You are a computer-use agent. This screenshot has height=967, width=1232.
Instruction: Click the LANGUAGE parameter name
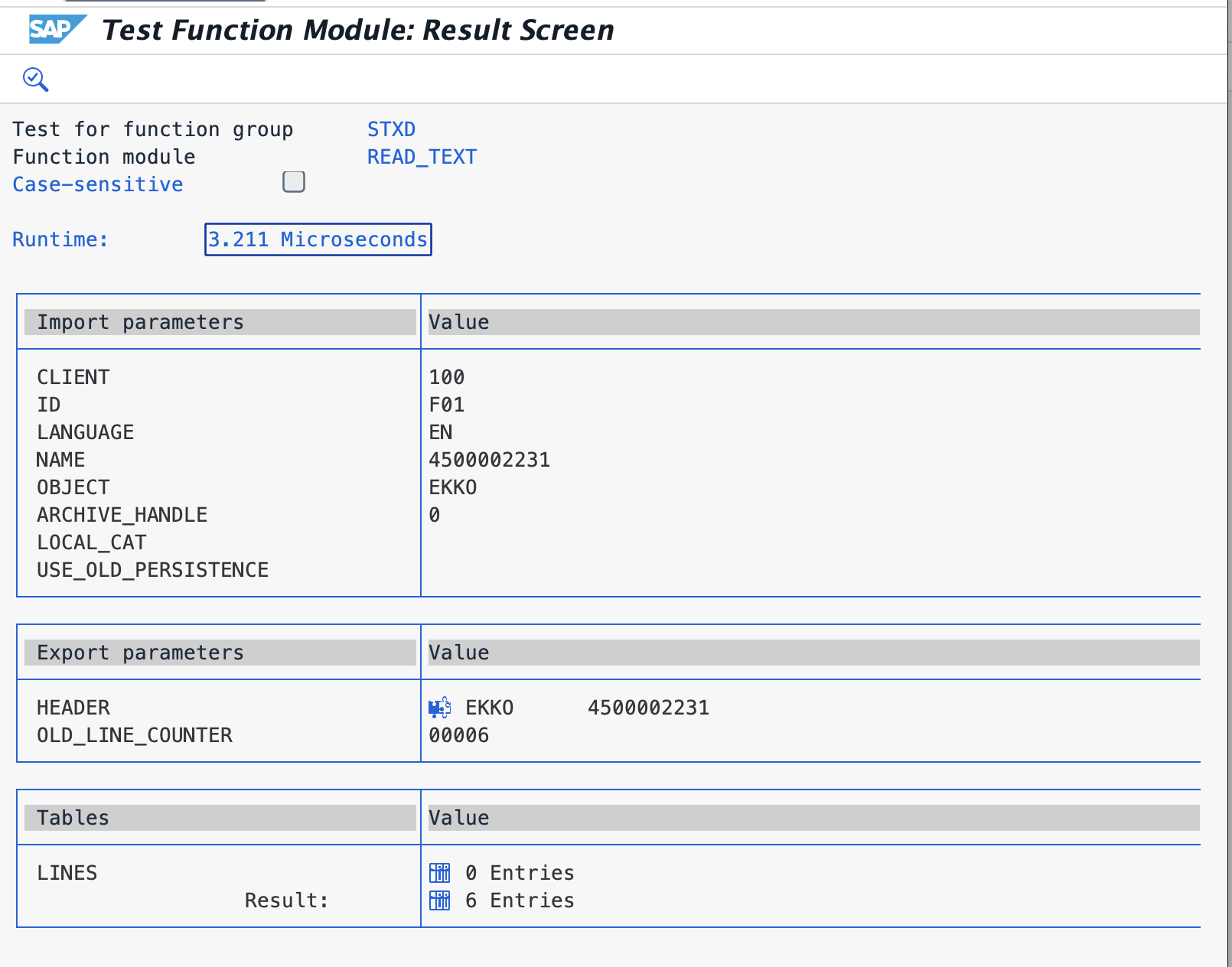pos(86,432)
